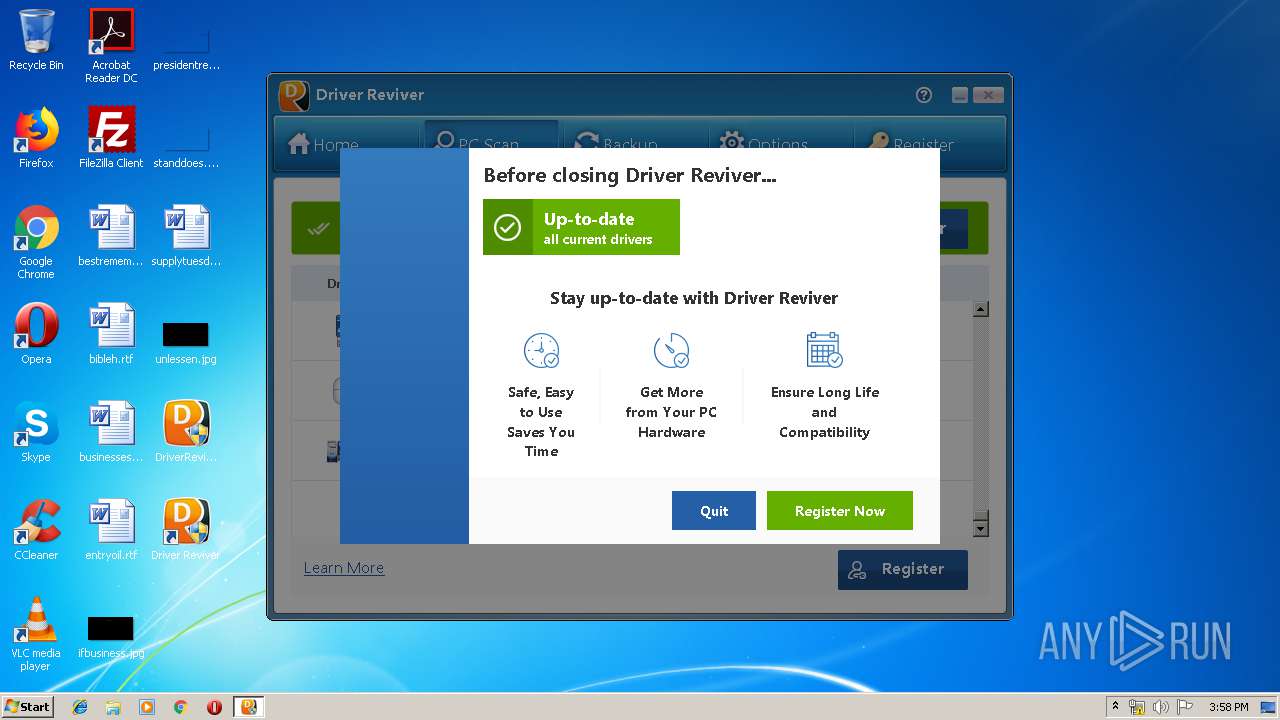Open the Learn More link

[x=344, y=568]
